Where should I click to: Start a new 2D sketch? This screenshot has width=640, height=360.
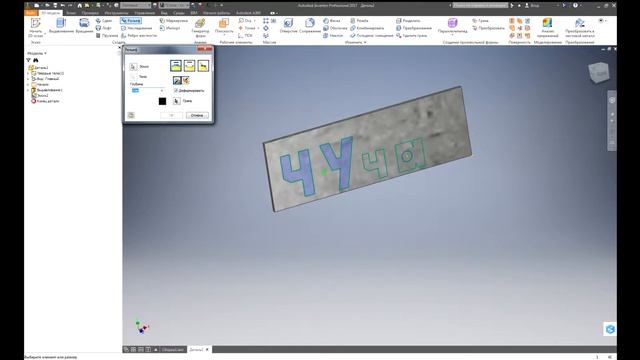tap(36, 27)
